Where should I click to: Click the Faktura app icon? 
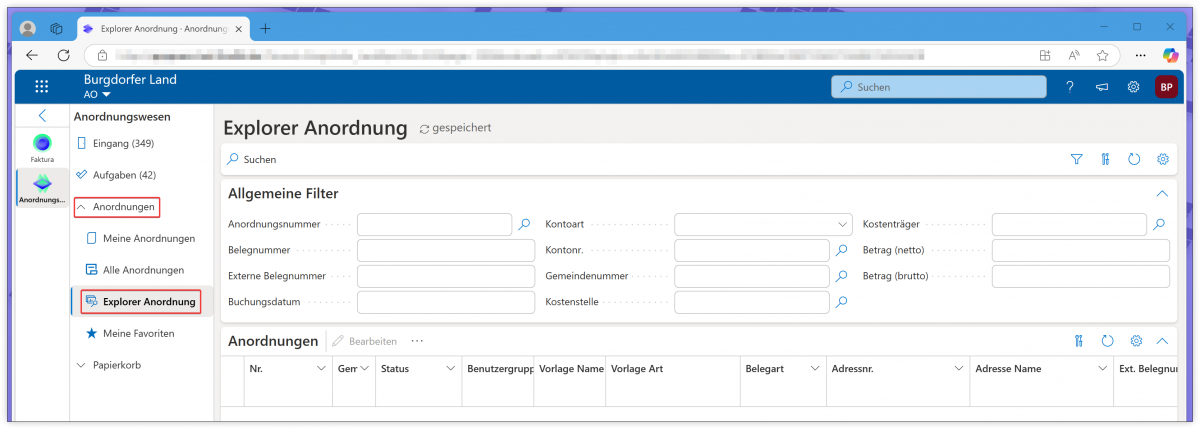coord(42,145)
